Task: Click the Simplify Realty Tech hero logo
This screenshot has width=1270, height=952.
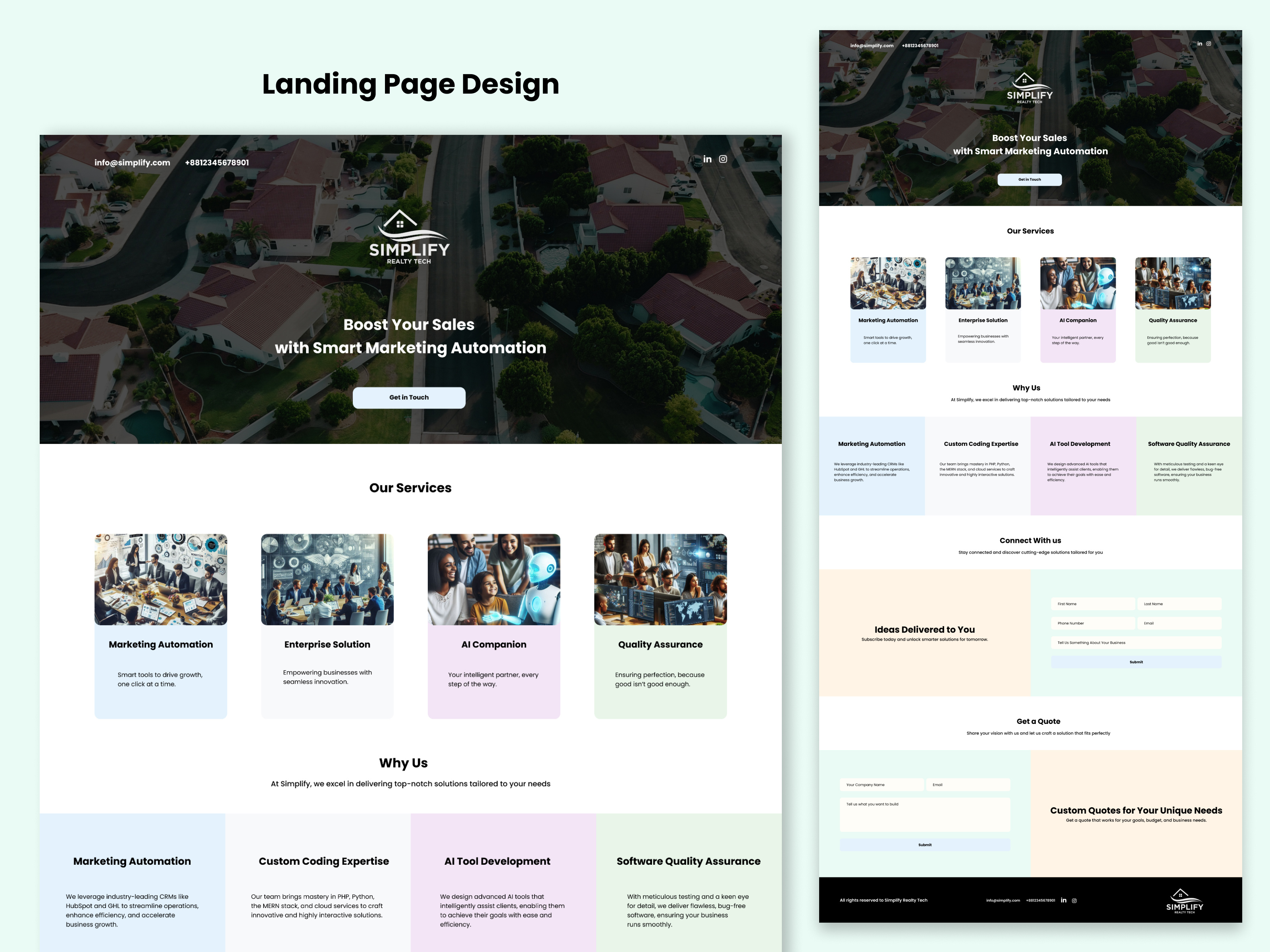Action: 409,238
